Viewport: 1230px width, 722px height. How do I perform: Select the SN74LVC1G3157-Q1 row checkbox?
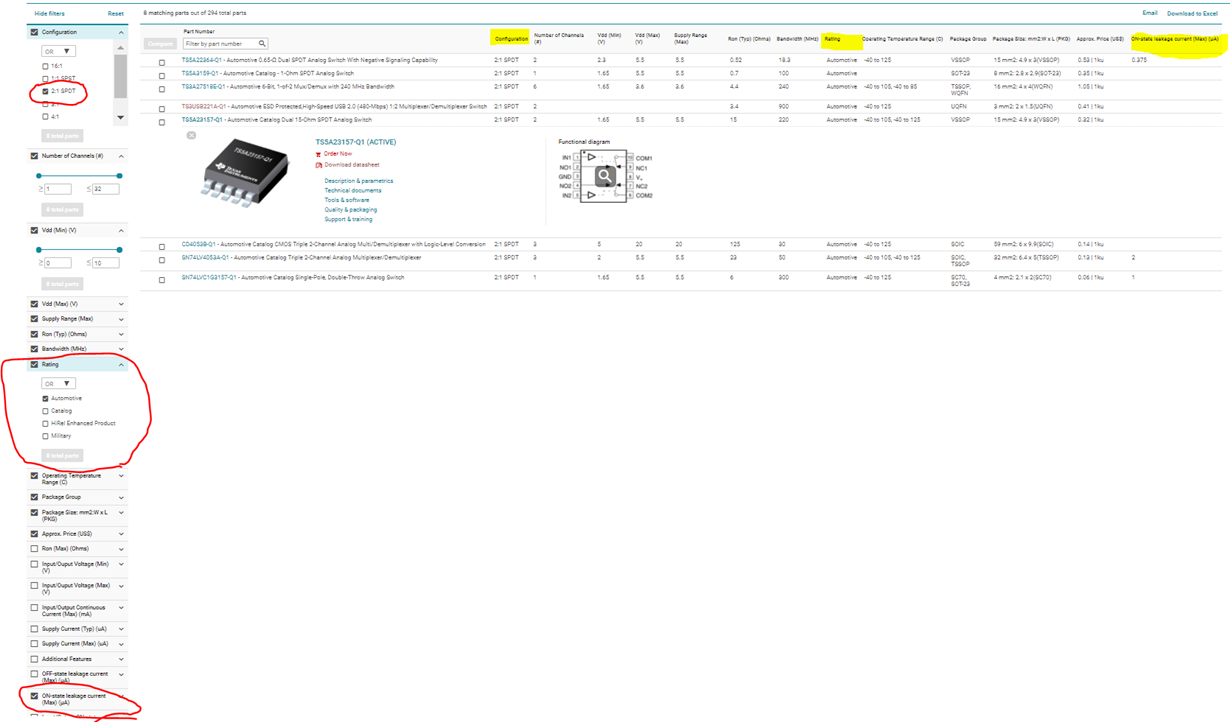point(162,280)
